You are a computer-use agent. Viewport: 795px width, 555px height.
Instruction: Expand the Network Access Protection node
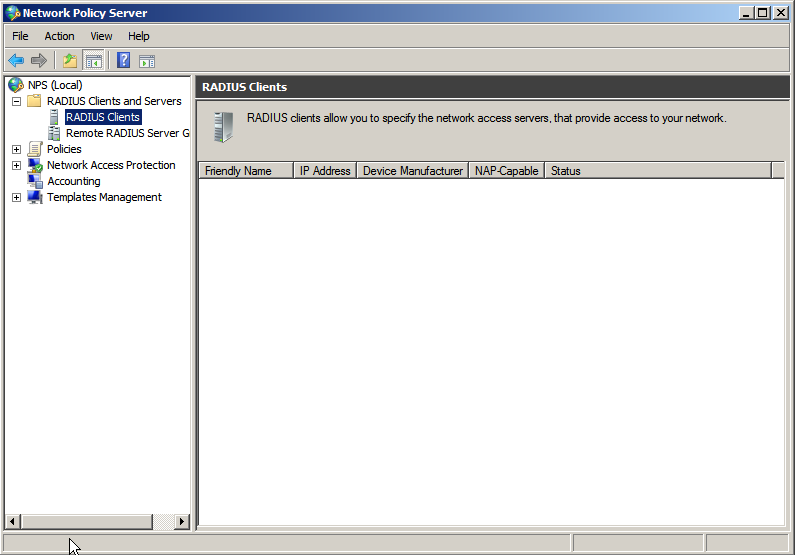(16, 165)
